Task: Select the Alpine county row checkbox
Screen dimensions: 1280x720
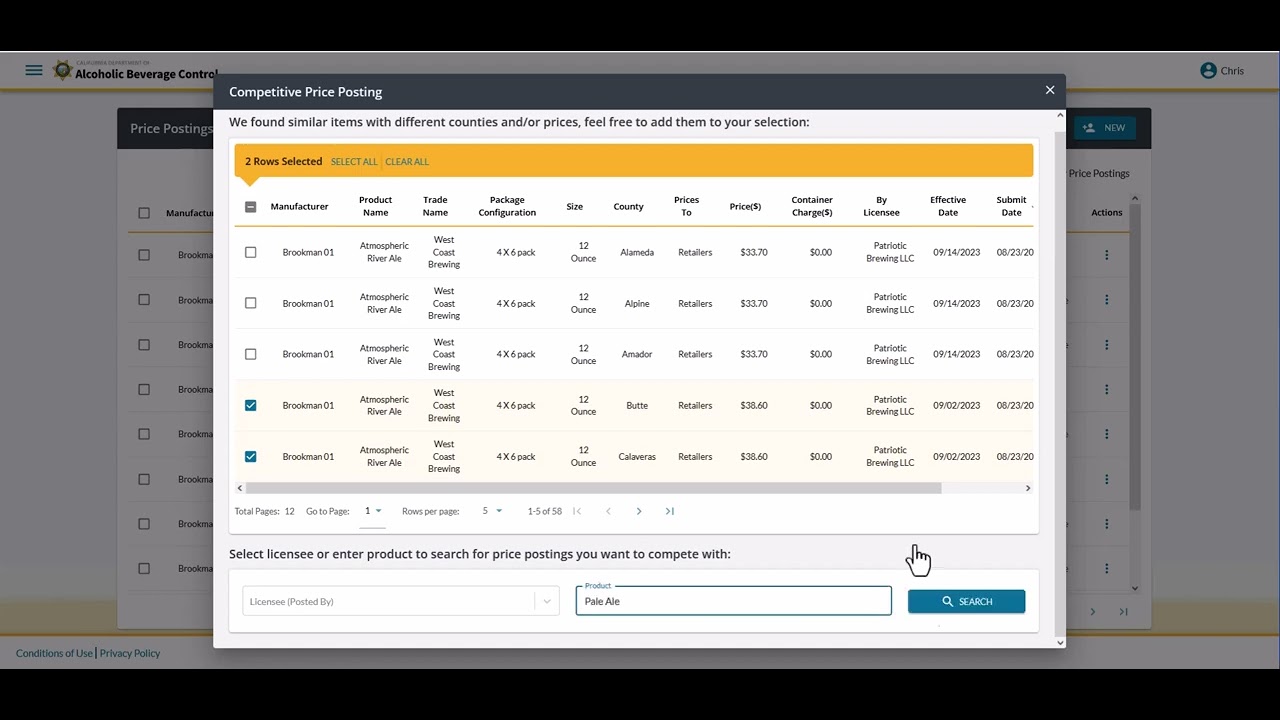Action: (x=251, y=303)
